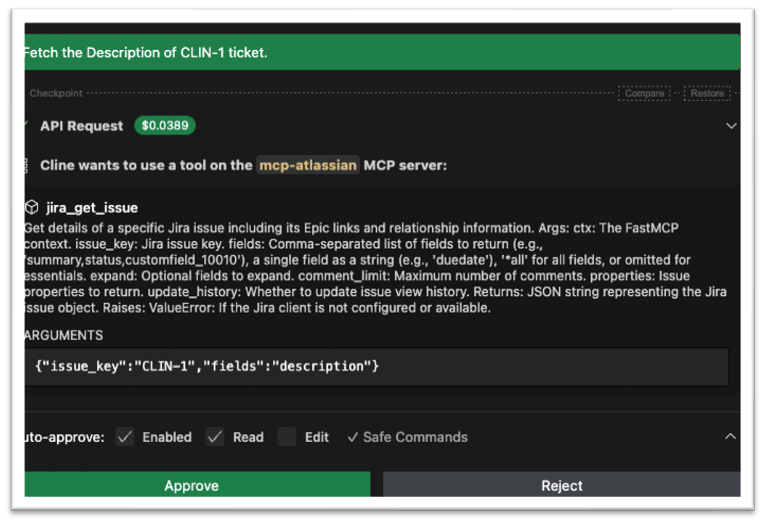Image resolution: width=766 pixels, height=524 pixels.
Task: Collapse the auto-approve settings chevron
Action: coord(730,437)
